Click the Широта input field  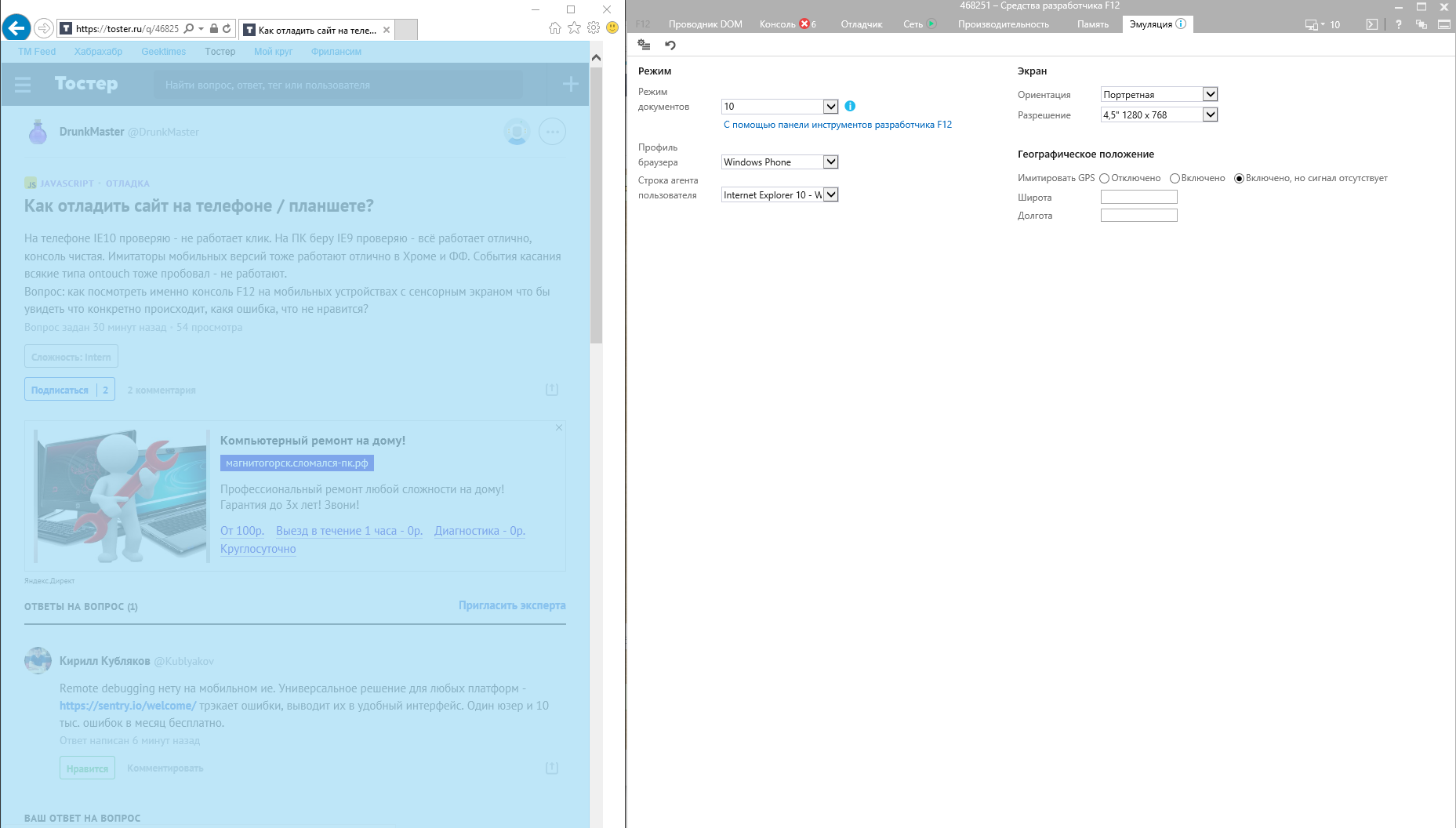click(1138, 197)
